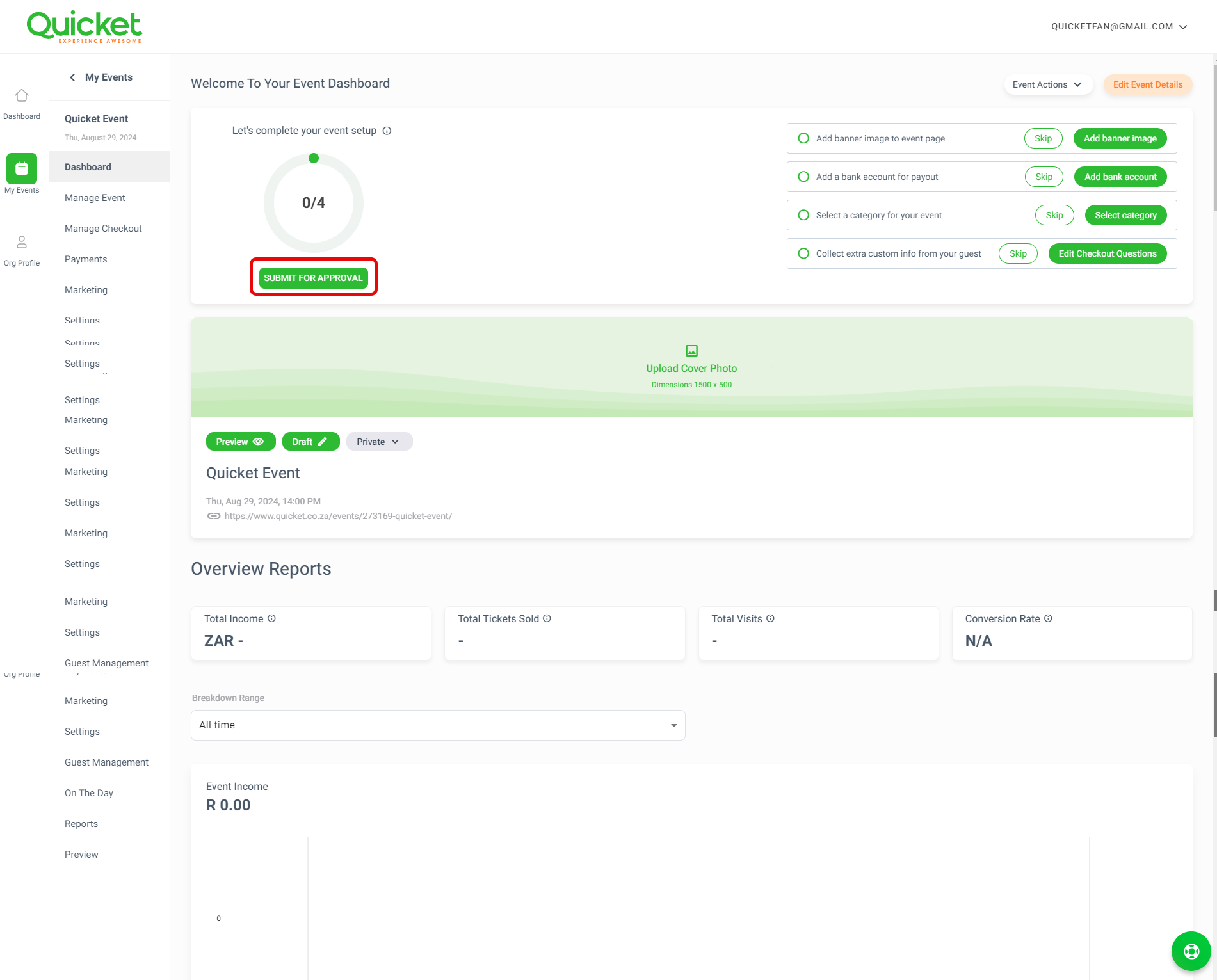Open the quicket.co.za event URL link
The width and height of the screenshot is (1217, 980).
tap(338, 516)
